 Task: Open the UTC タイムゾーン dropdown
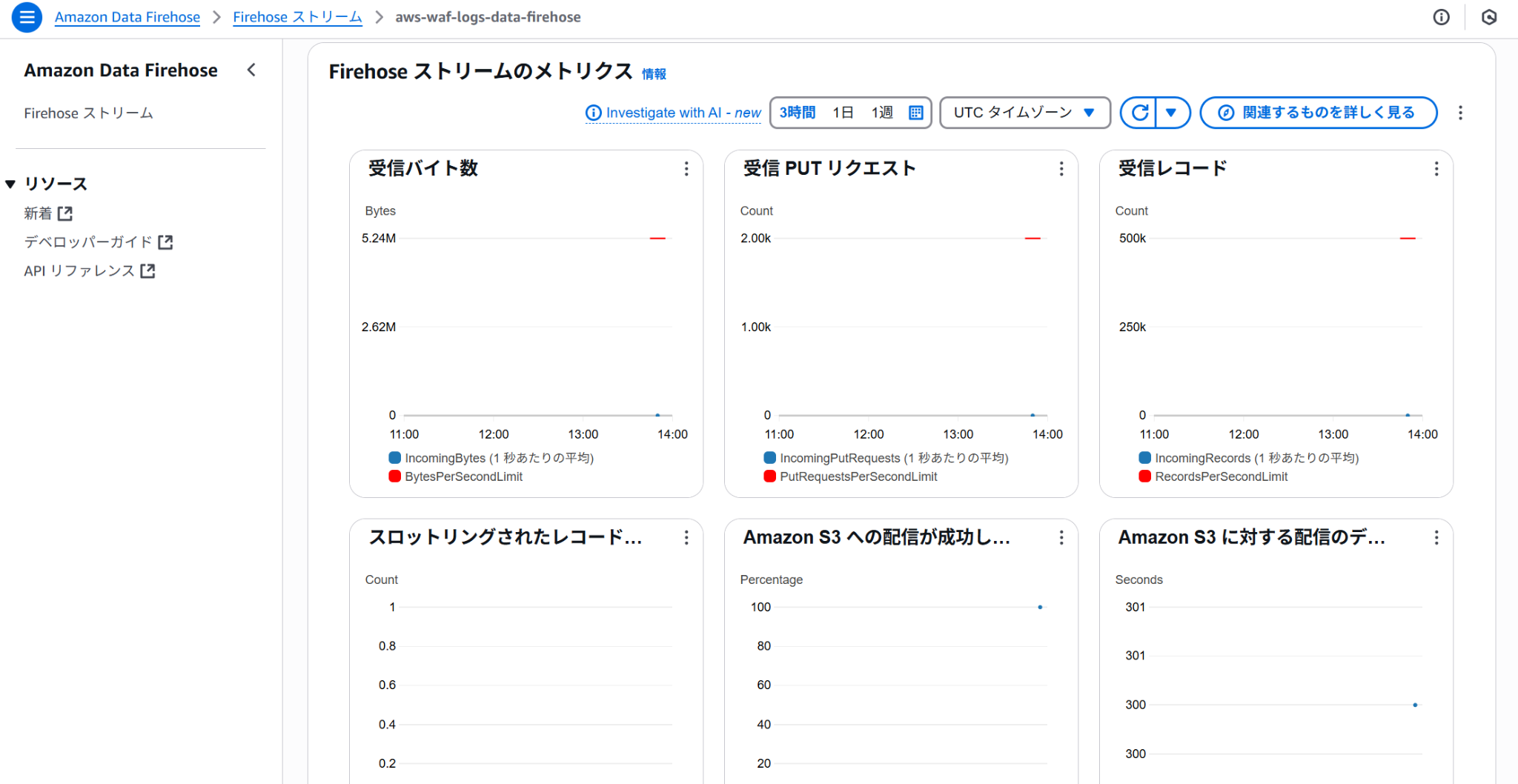1024,113
